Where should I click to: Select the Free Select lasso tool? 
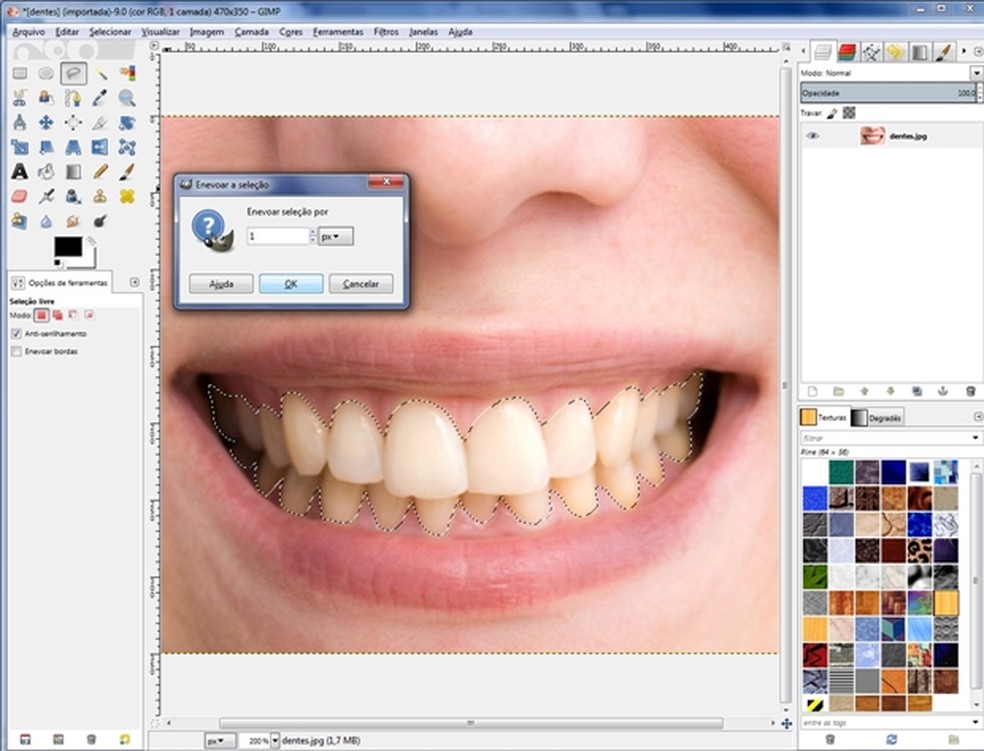[x=73, y=73]
